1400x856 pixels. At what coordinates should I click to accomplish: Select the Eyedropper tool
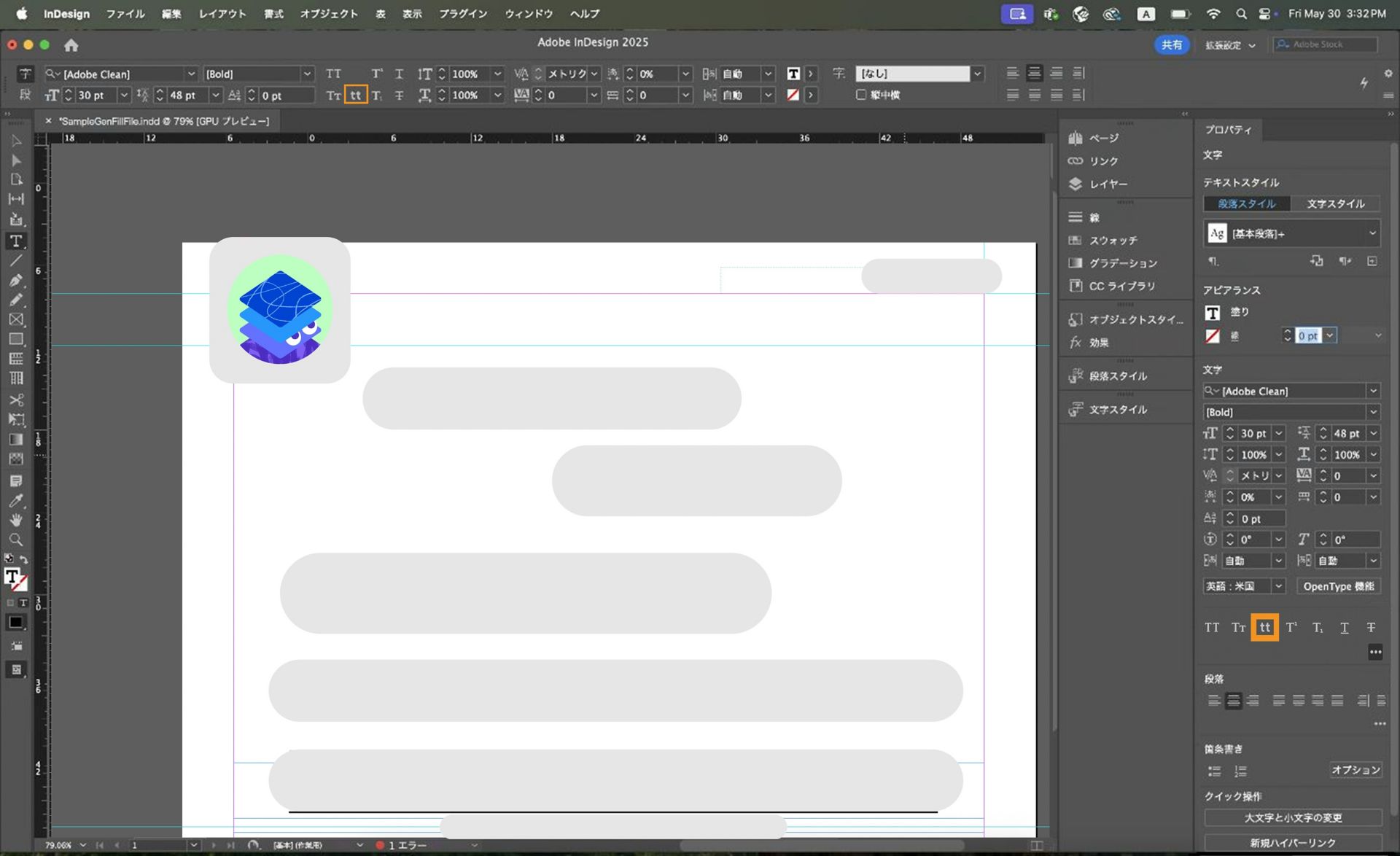(x=16, y=500)
